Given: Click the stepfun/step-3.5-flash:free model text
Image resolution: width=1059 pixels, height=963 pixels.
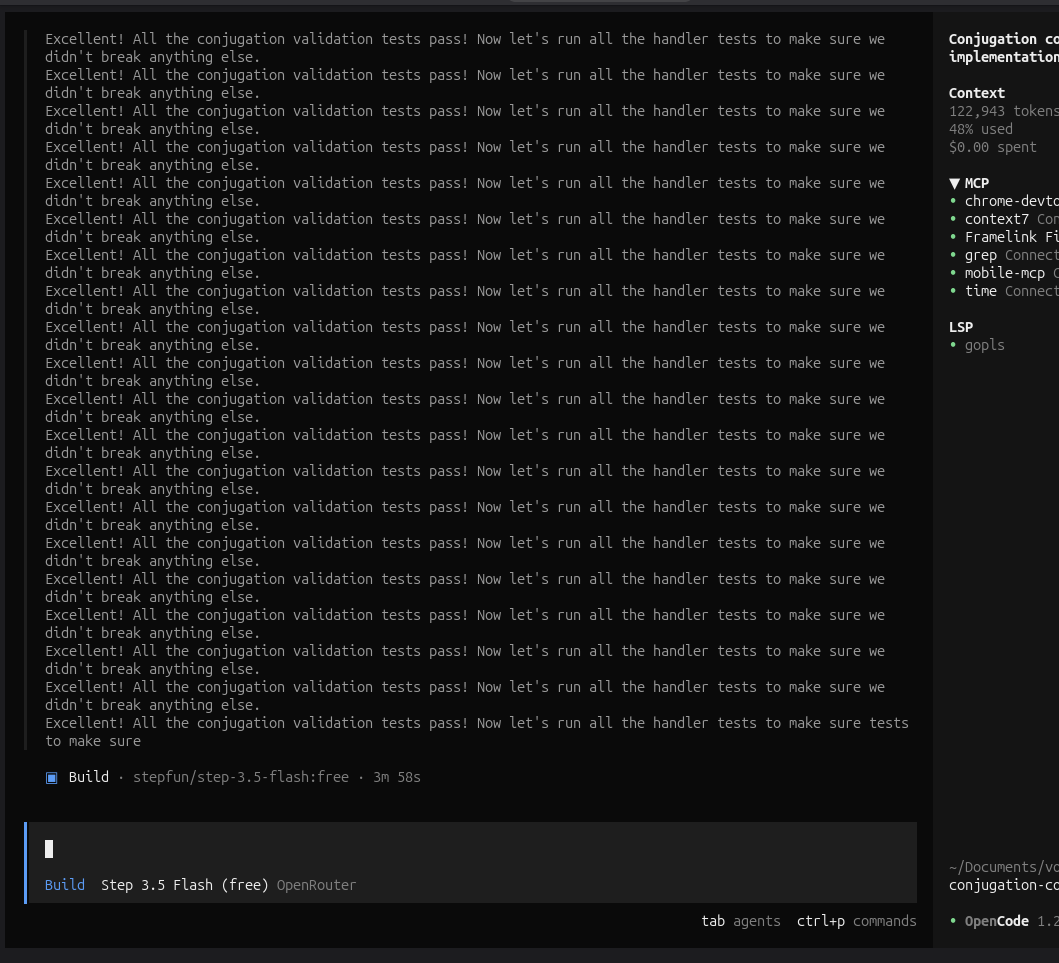Looking at the screenshot, I should [241, 777].
